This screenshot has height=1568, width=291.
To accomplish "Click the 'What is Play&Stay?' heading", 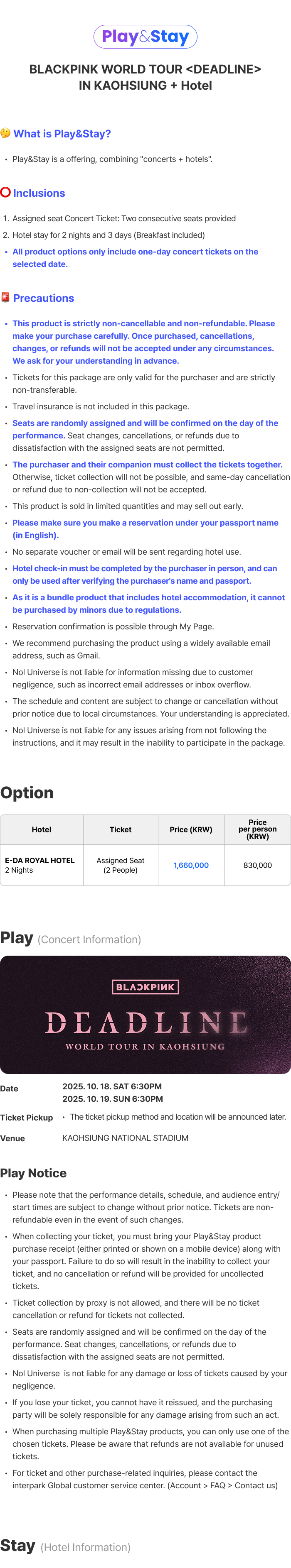I will (62, 134).
